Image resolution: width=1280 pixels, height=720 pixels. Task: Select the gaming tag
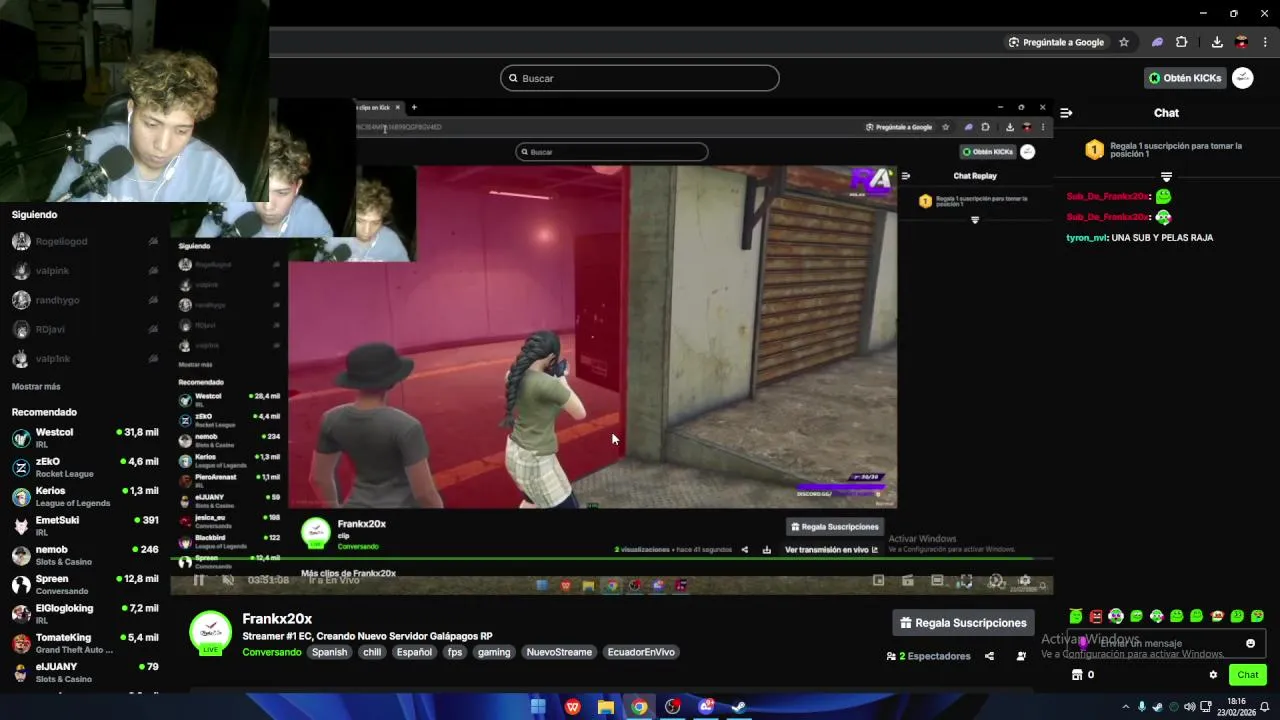click(494, 652)
